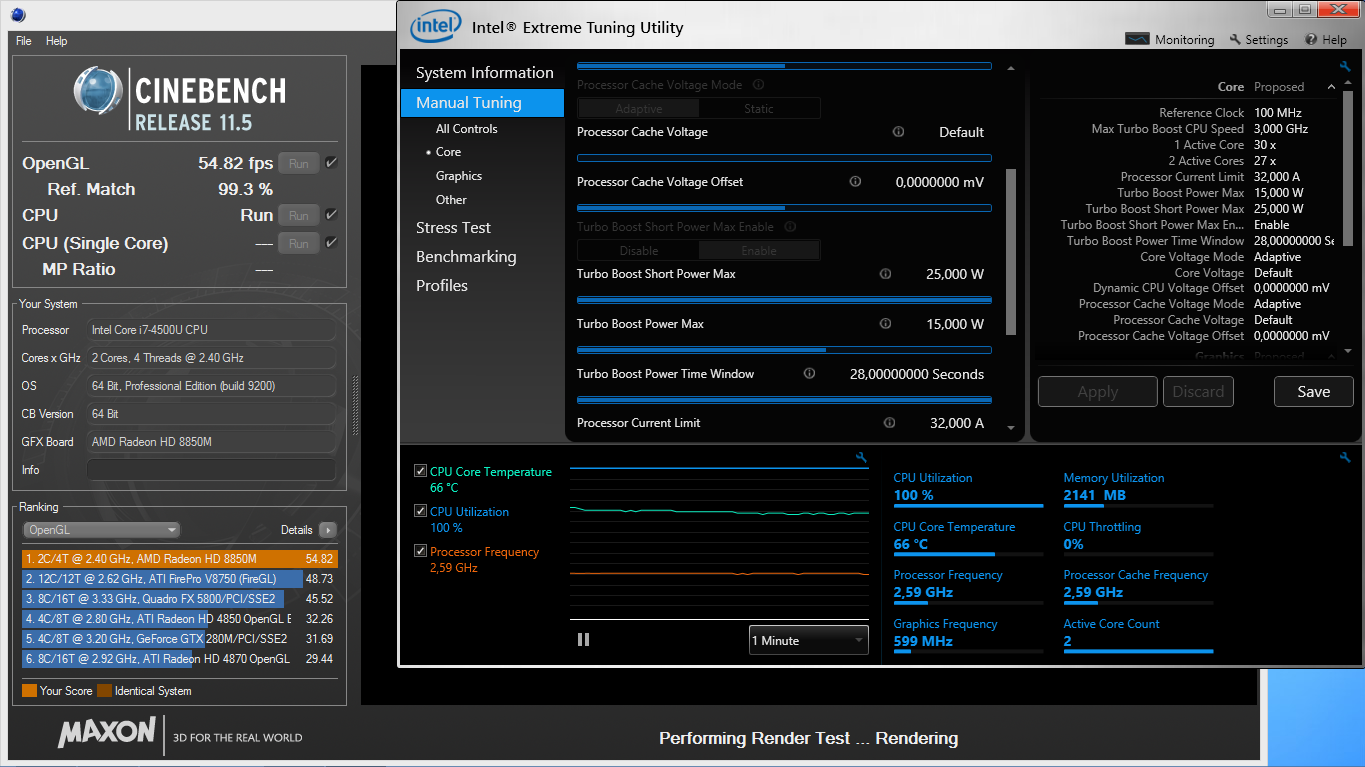Viewport: 1365px width, 767px height.
Task: Collapse the Core Proposed section
Action: (x=1331, y=87)
